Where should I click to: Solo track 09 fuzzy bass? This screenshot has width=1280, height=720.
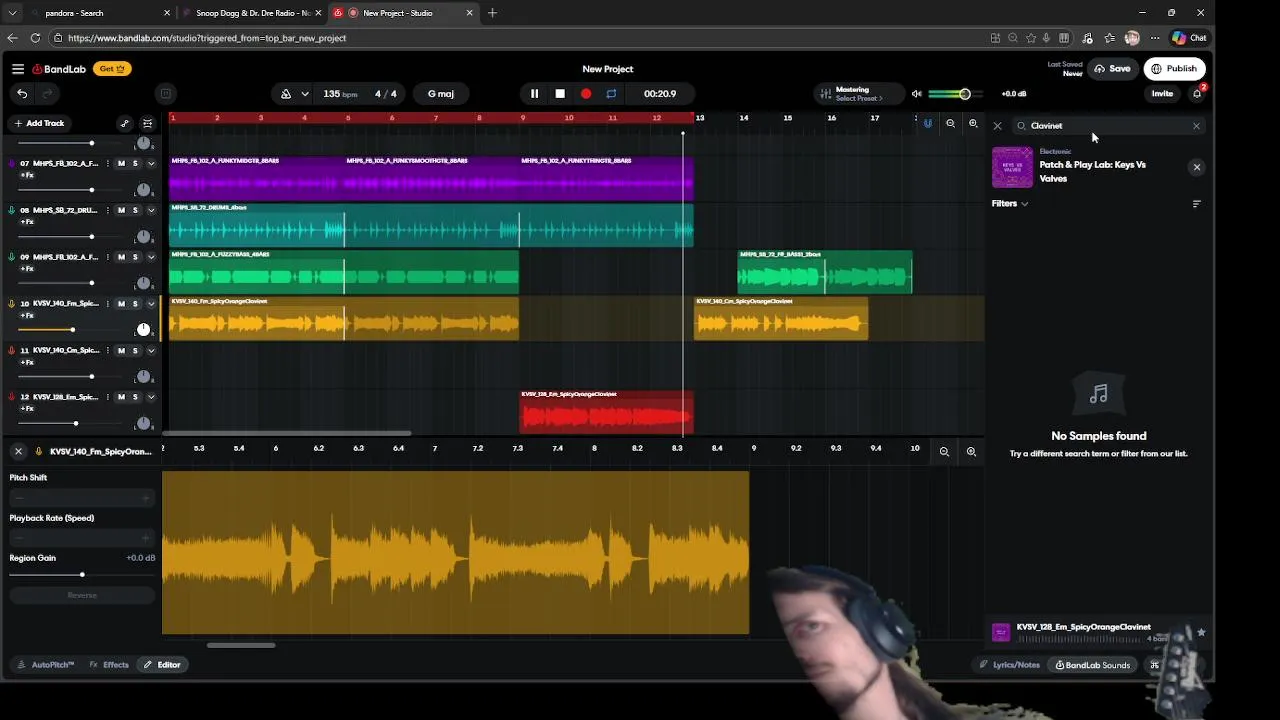[x=135, y=257]
